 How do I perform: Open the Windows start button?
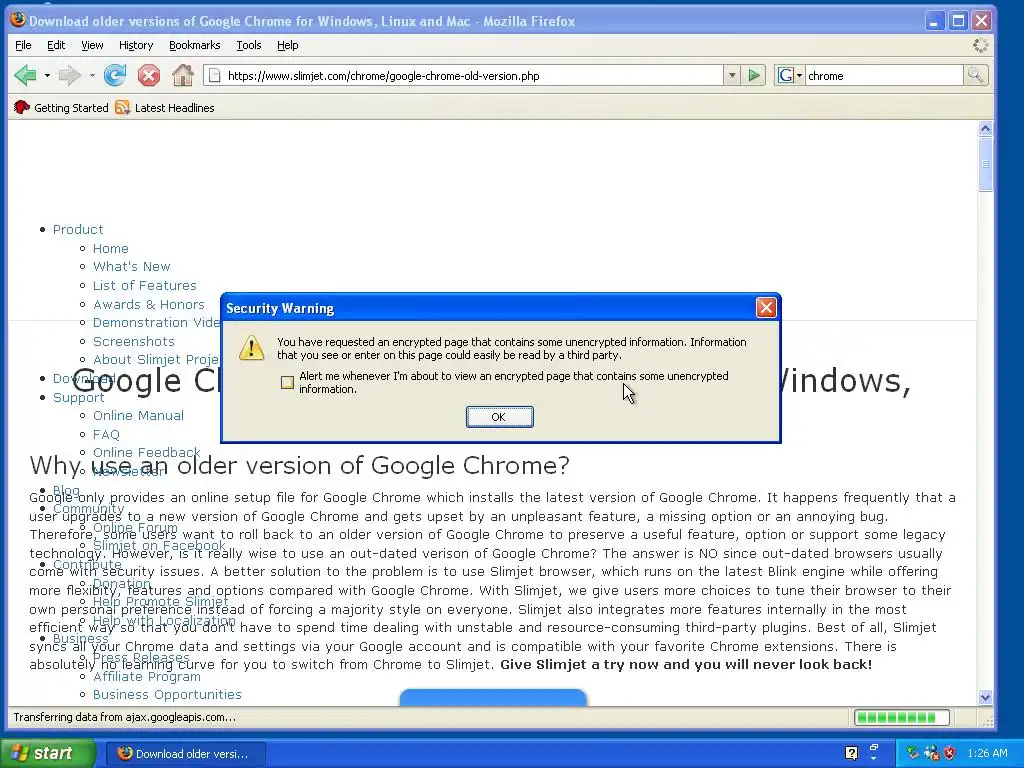pos(47,753)
